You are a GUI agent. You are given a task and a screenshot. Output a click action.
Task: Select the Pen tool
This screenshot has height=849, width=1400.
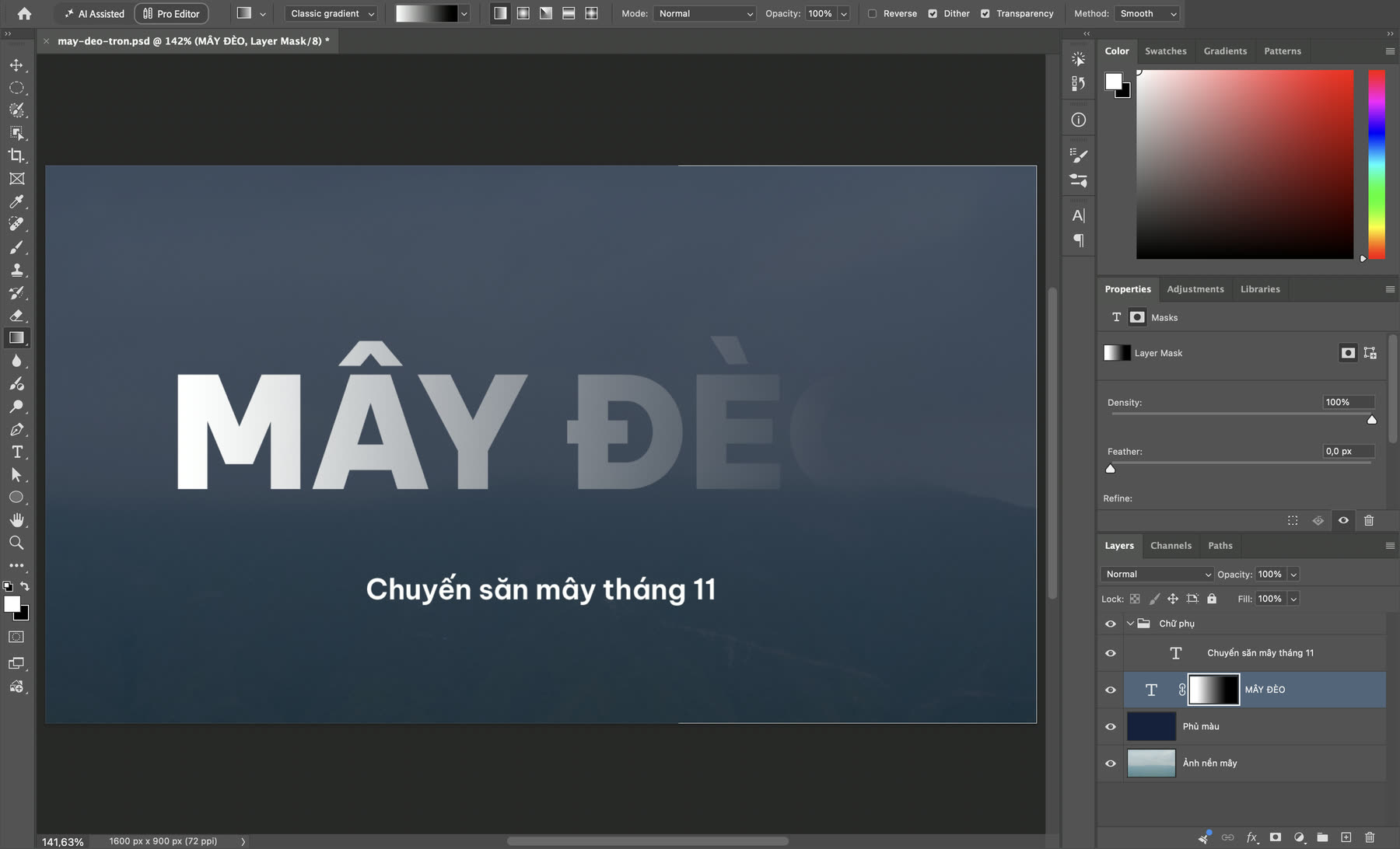point(16,429)
